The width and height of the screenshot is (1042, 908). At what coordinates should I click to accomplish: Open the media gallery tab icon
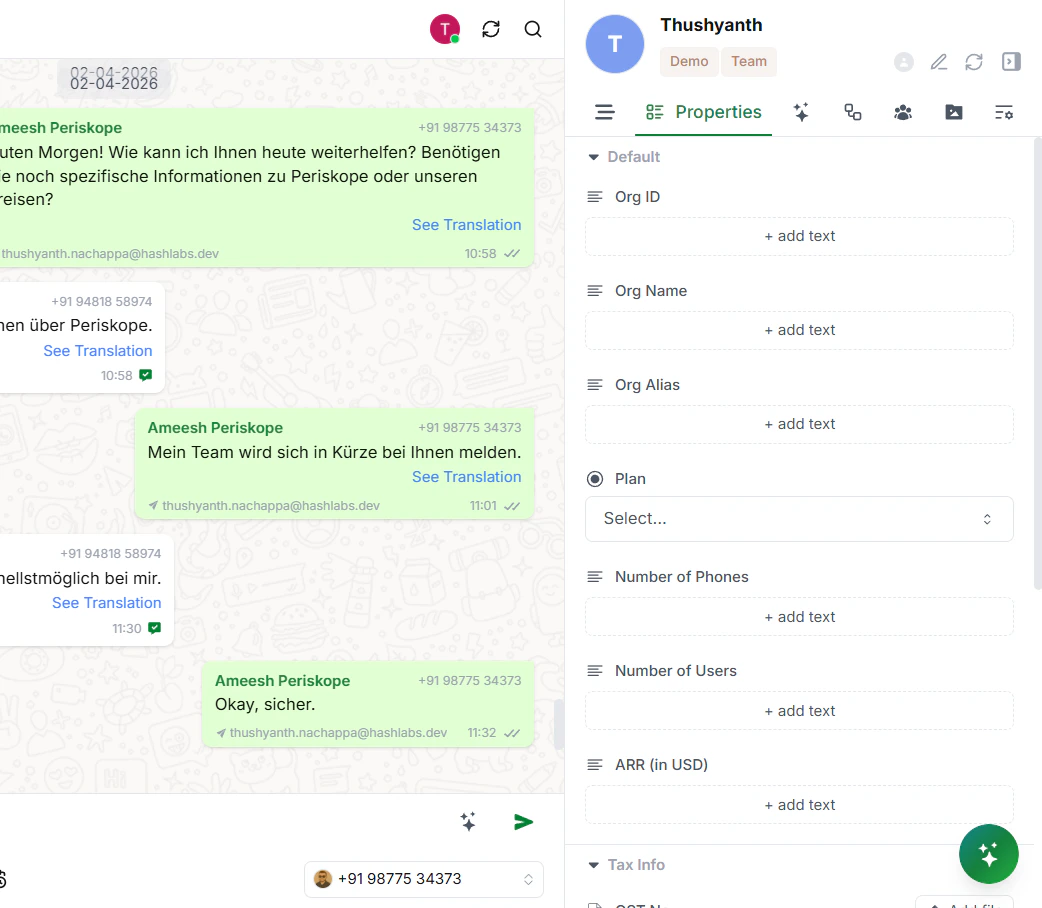click(954, 112)
